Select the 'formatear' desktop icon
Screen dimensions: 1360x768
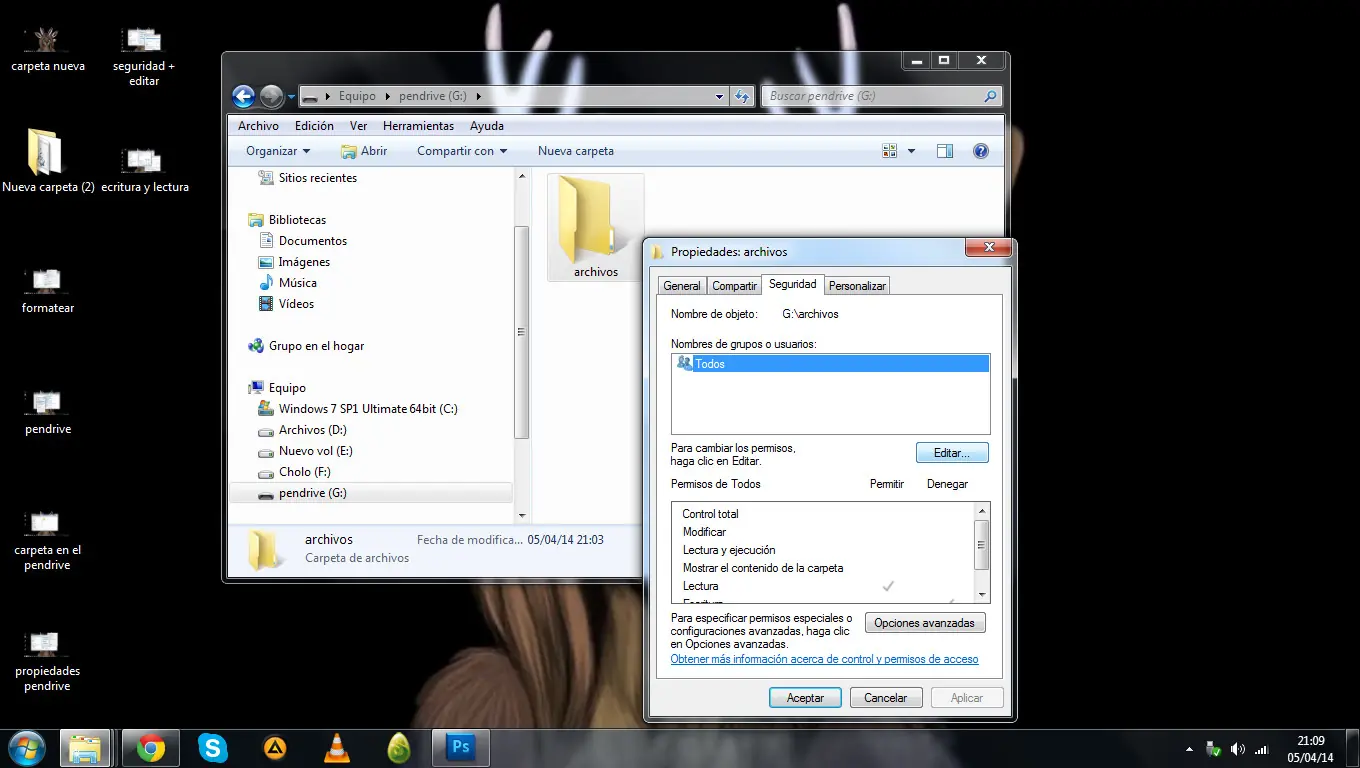point(47,291)
